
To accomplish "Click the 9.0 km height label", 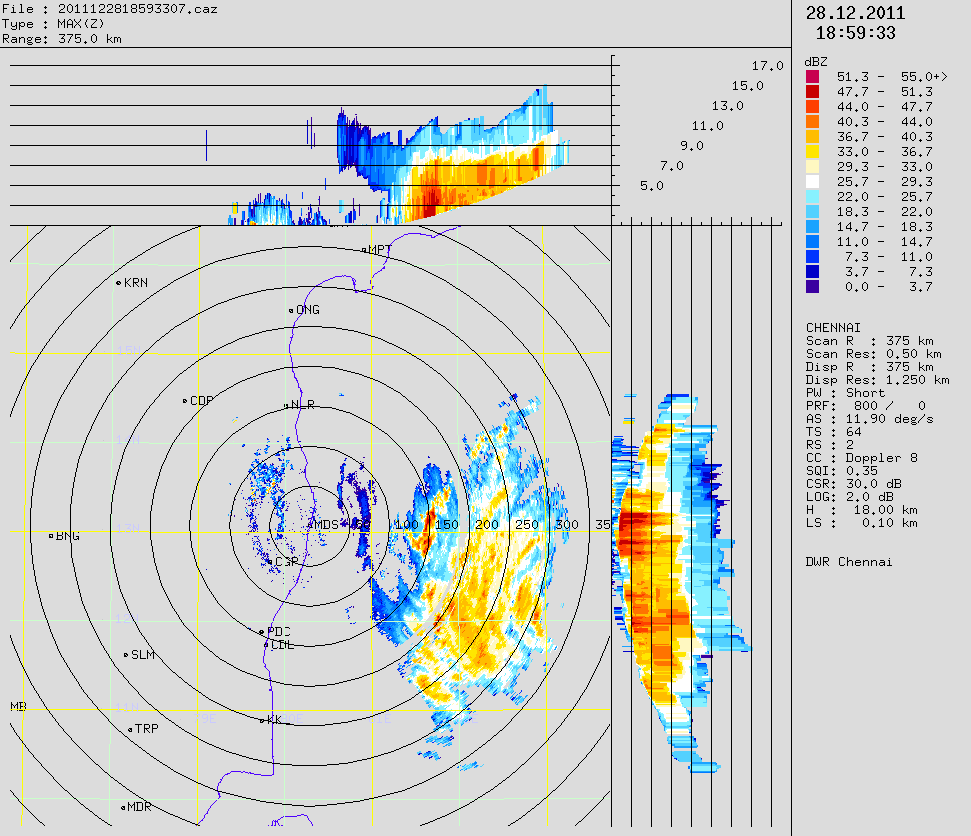I will [692, 146].
